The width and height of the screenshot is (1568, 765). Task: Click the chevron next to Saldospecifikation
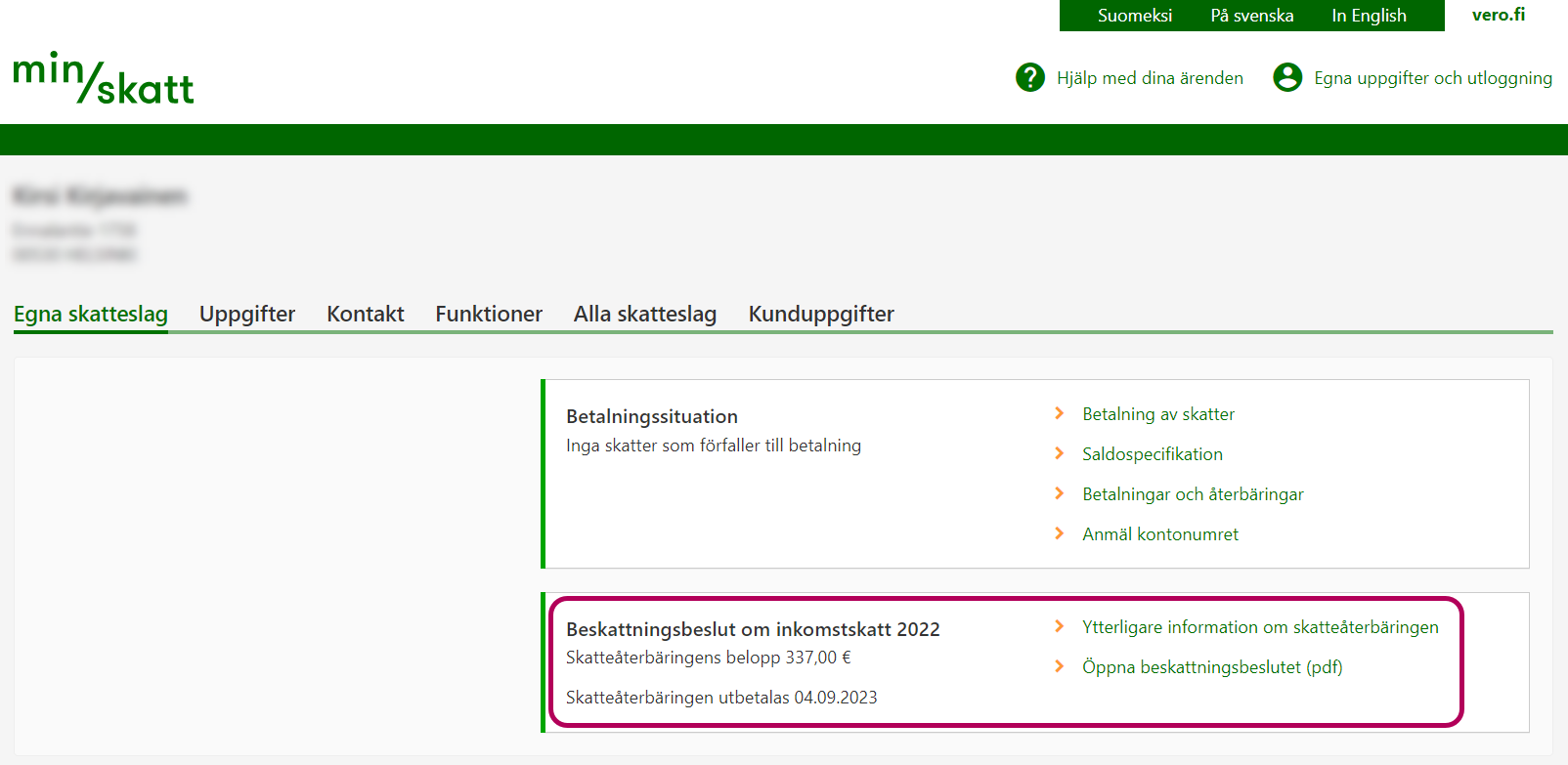(x=1059, y=453)
